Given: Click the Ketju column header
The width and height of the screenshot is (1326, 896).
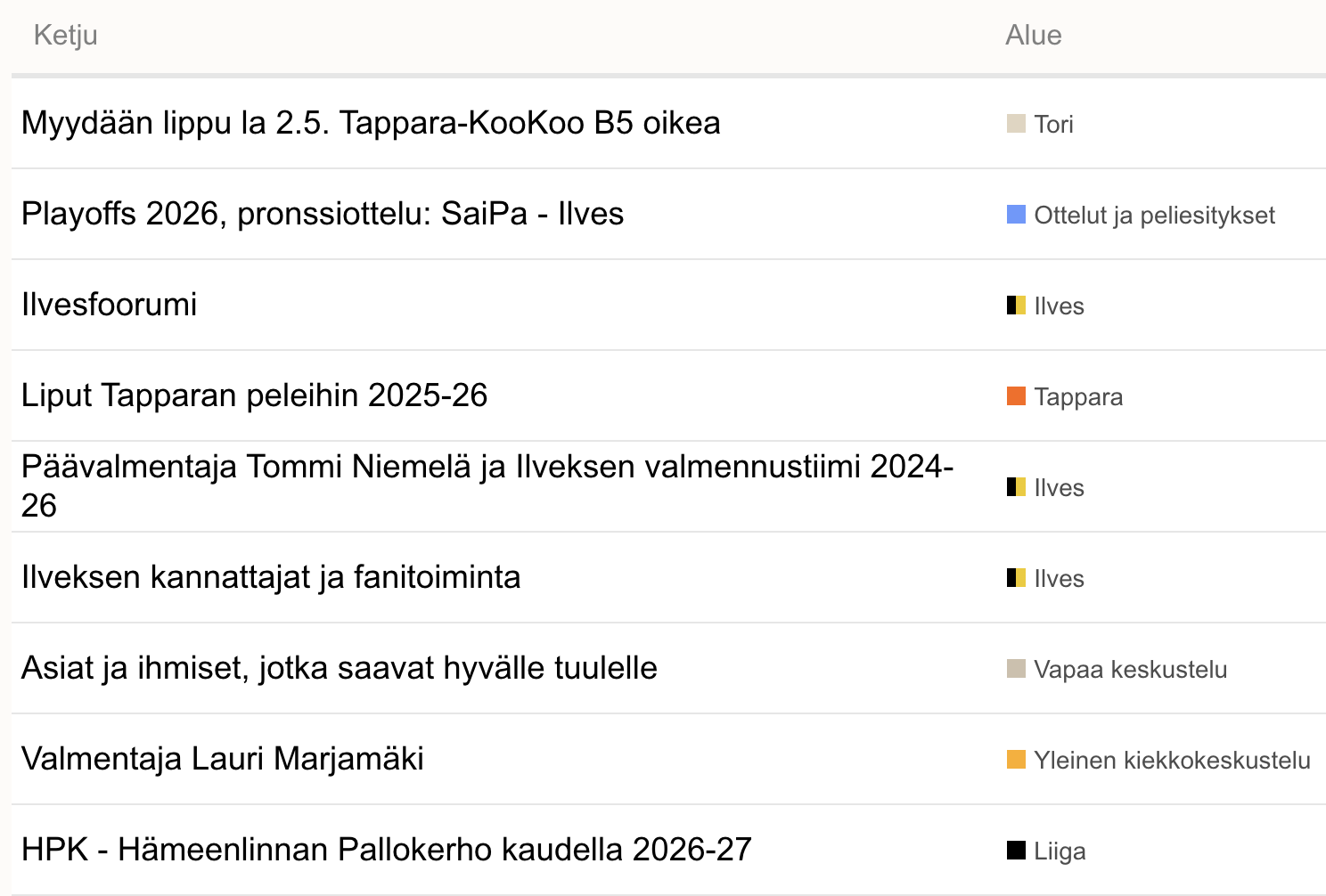Looking at the screenshot, I should [66, 36].
